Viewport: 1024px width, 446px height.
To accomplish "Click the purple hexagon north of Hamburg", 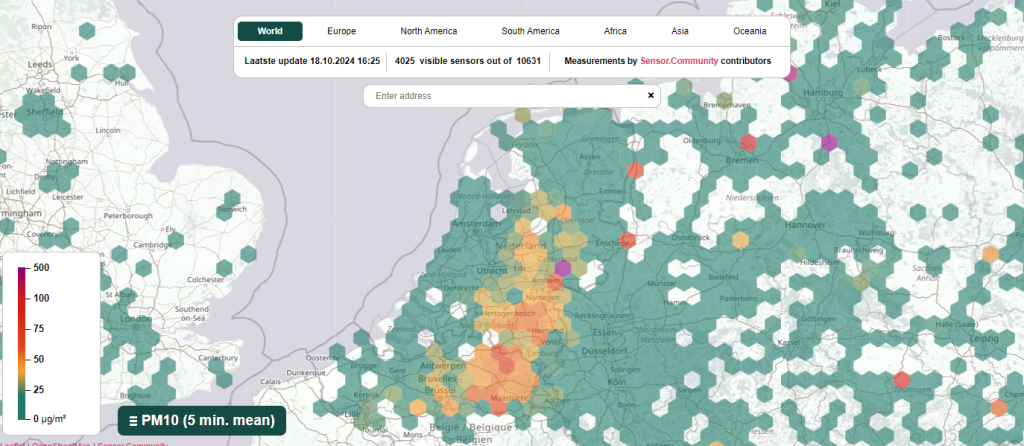I will tap(790, 72).
